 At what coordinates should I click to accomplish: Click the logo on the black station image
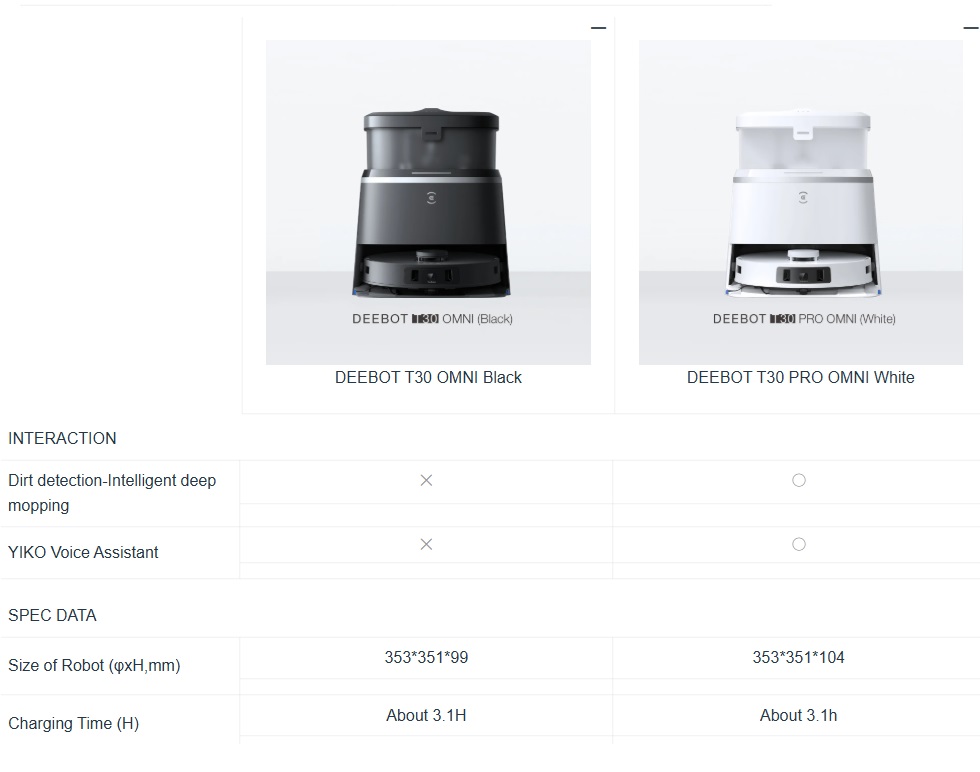point(431,198)
